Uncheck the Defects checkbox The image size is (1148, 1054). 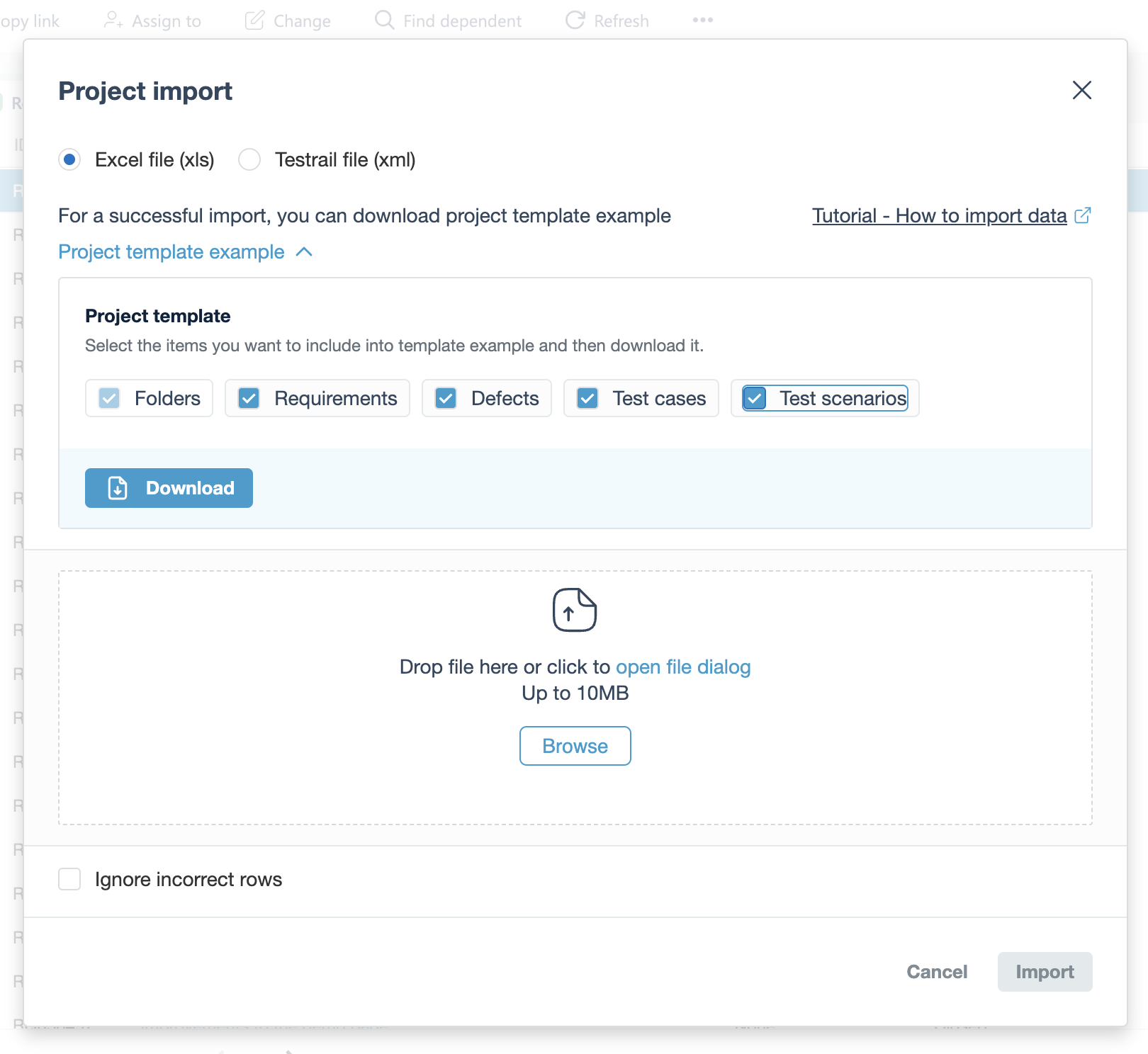coord(446,398)
